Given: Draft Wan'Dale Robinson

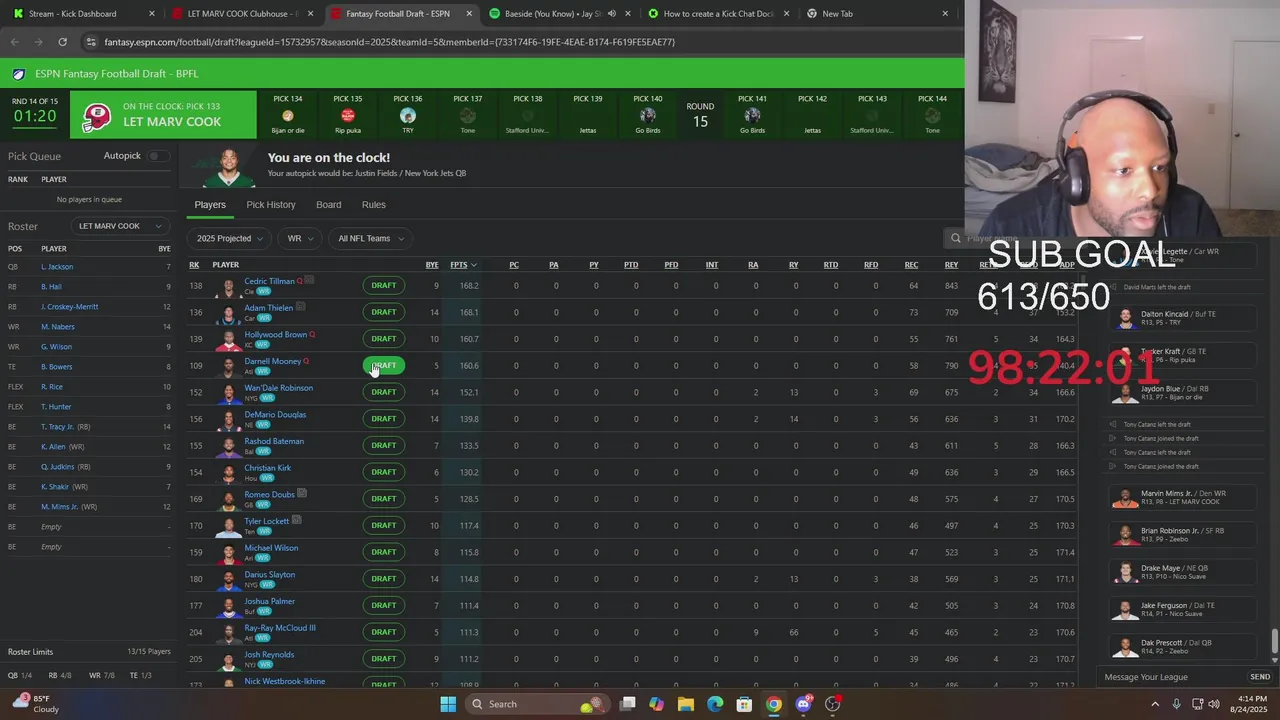Looking at the screenshot, I should click(384, 392).
